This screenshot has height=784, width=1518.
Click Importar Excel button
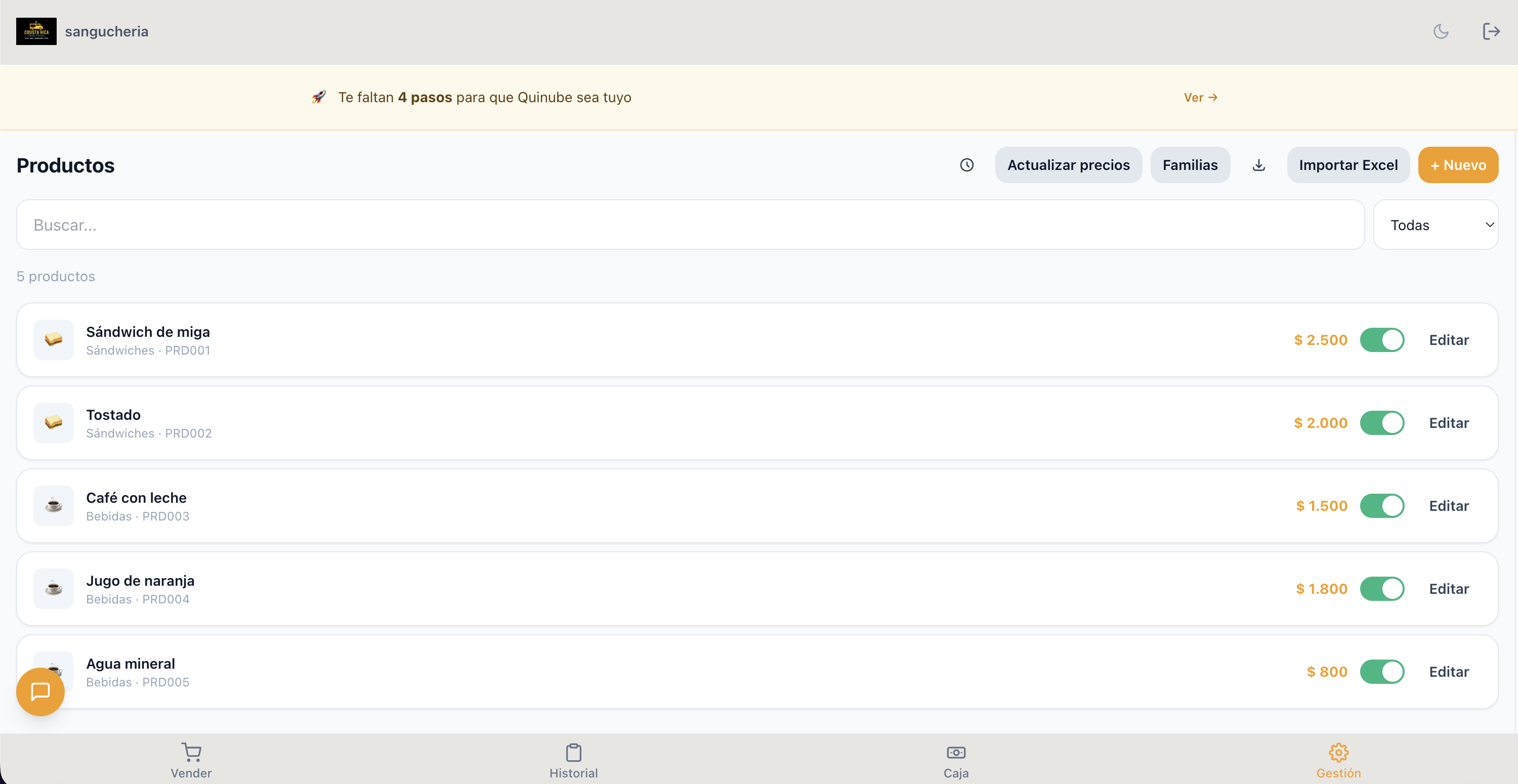point(1348,165)
